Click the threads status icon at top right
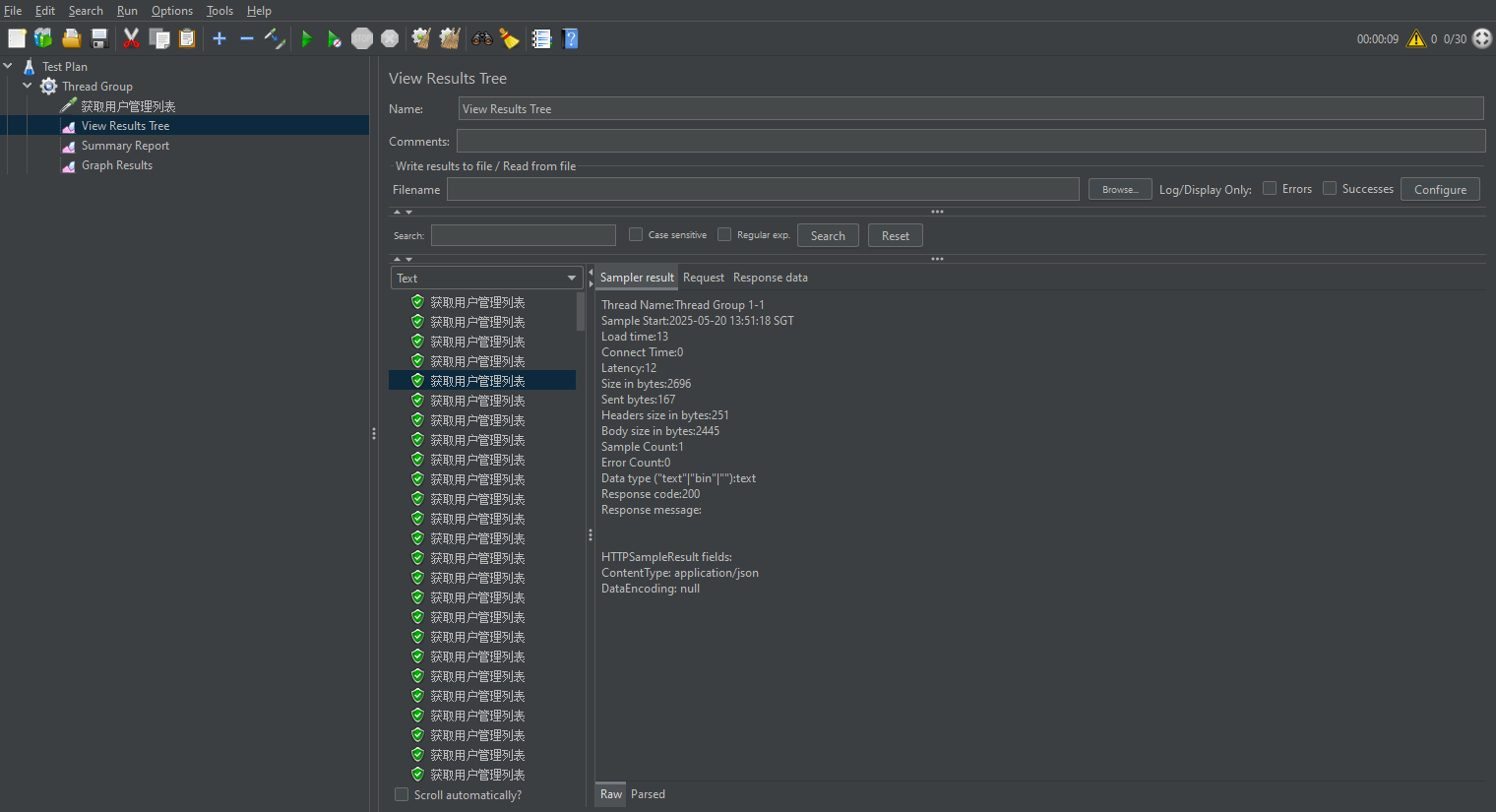 tap(1482, 38)
